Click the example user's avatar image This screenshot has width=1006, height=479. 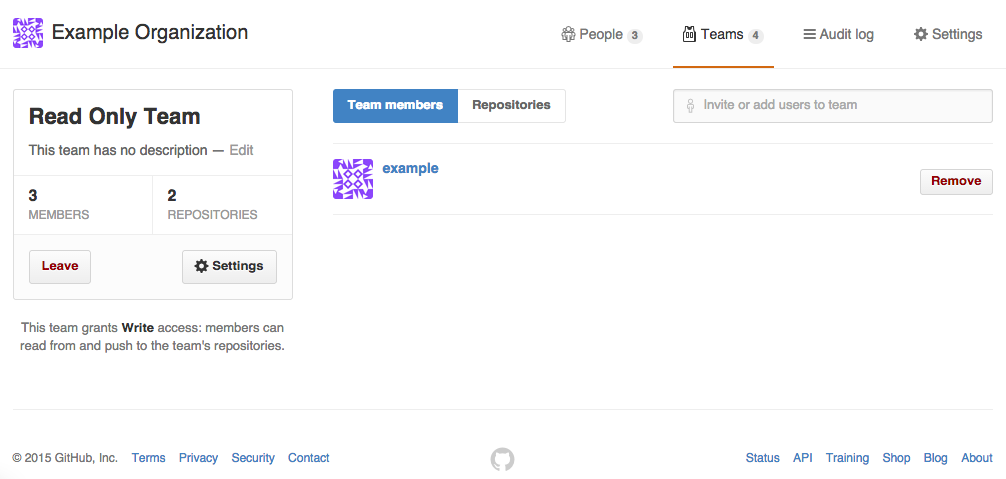(352, 179)
